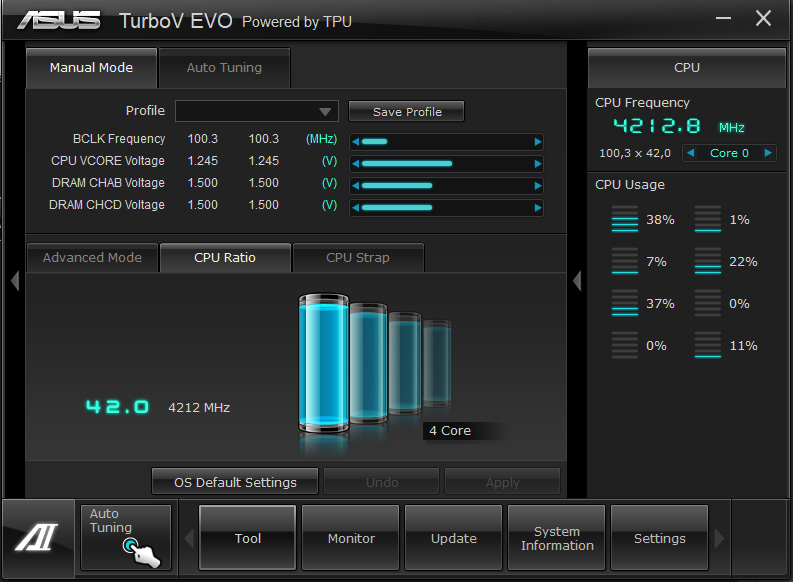Viewport: 793px width, 582px height.
Task: Open the Profile dropdown list
Action: (257, 111)
